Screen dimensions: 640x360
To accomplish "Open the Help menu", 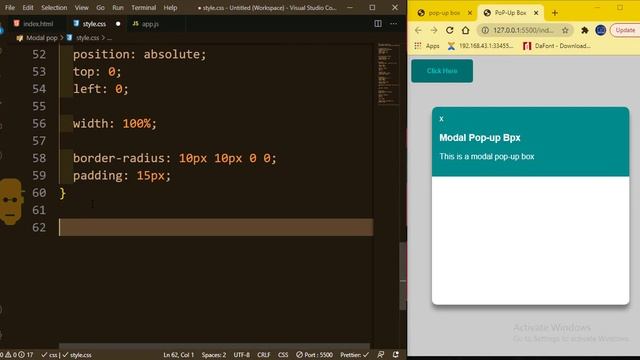I will point(170,7).
